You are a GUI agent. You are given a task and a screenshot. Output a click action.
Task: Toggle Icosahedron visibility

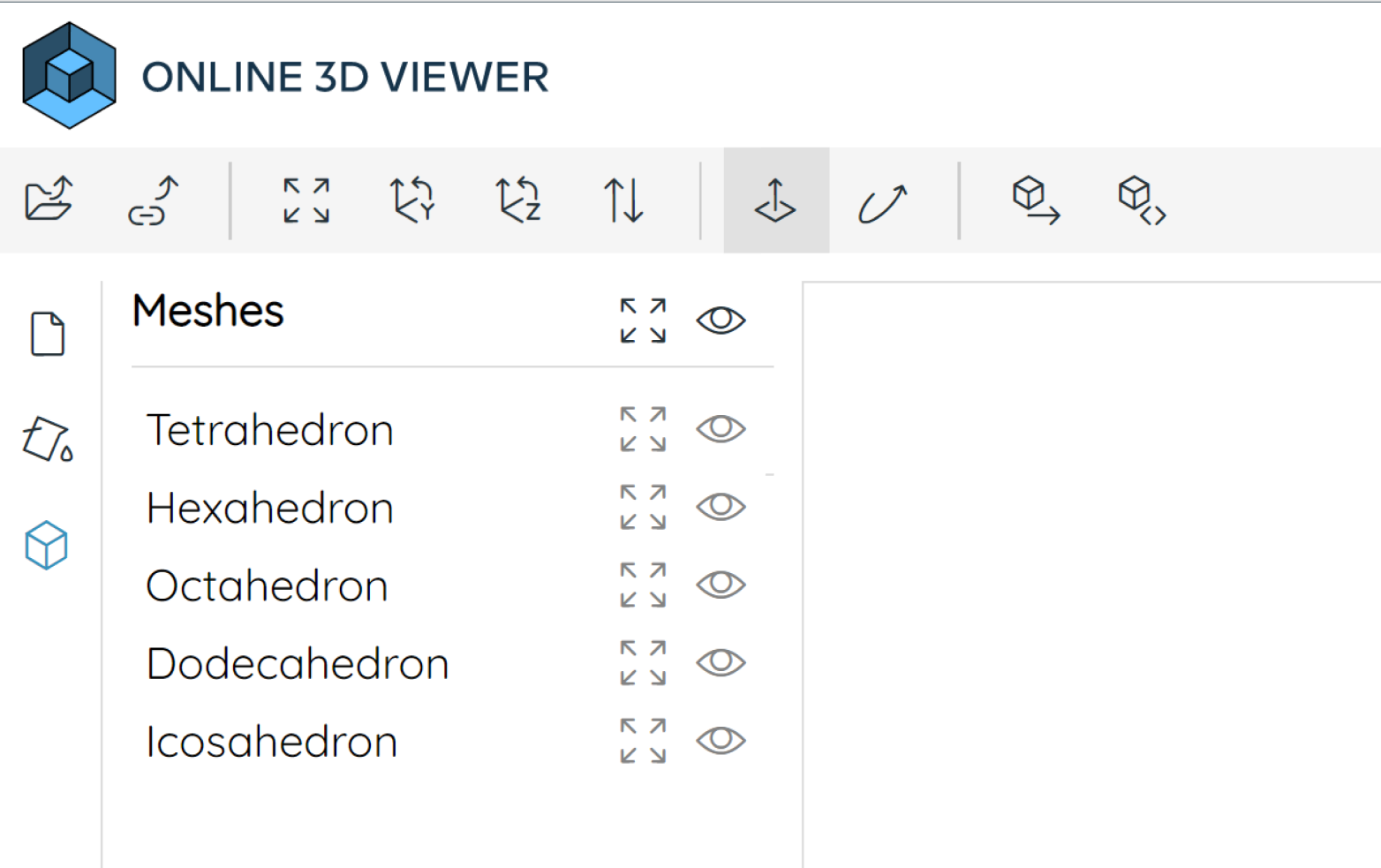721,741
